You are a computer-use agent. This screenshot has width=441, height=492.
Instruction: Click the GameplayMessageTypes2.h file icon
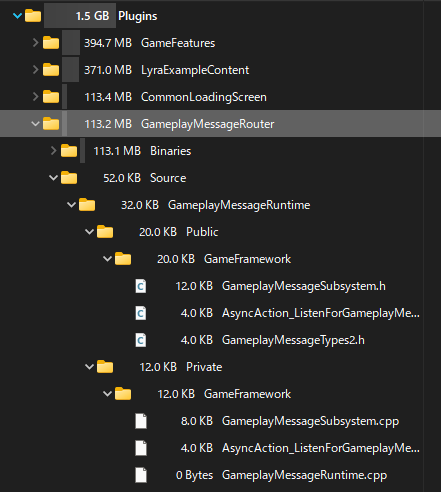(x=141, y=340)
